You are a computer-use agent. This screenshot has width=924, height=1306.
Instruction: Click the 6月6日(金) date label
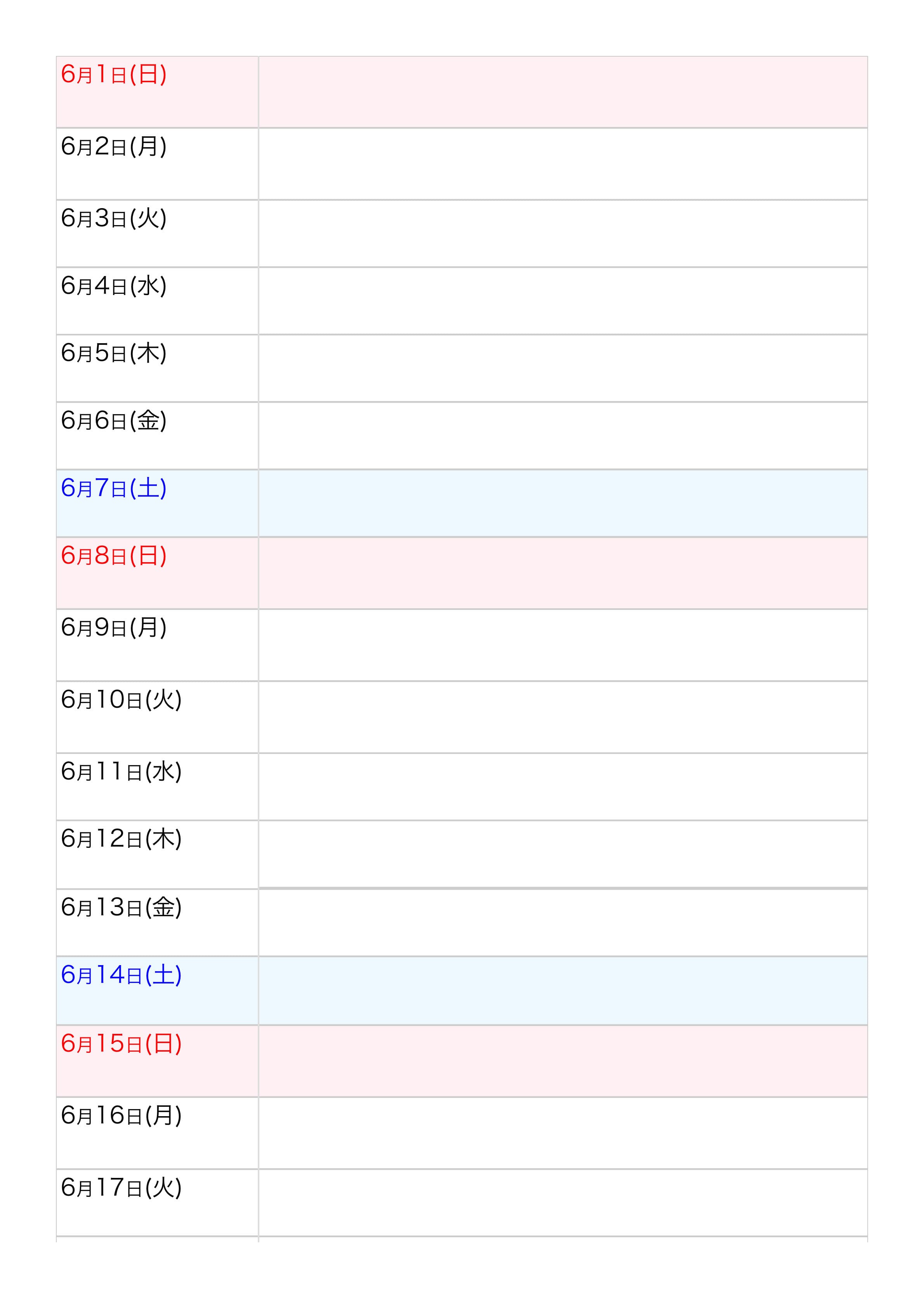(114, 421)
